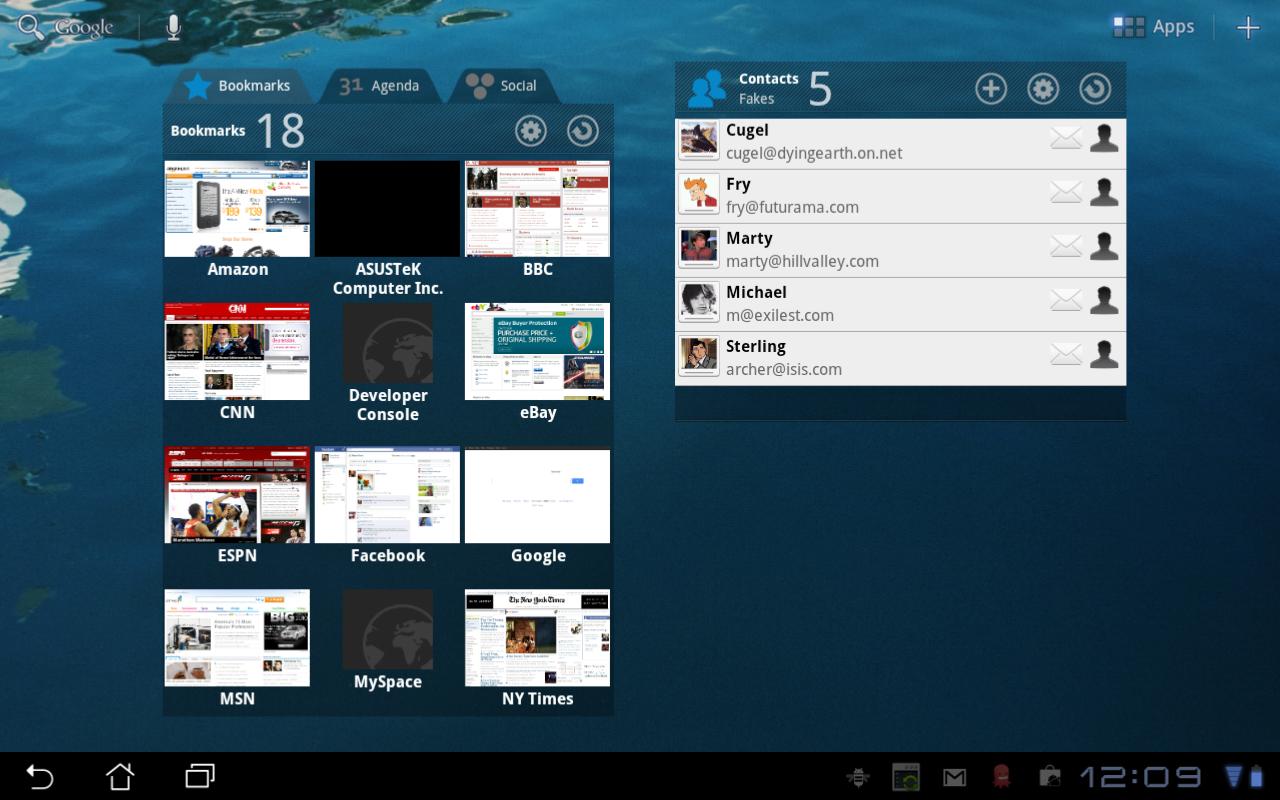Tap Michael's avatar photo

[x=699, y=302]
